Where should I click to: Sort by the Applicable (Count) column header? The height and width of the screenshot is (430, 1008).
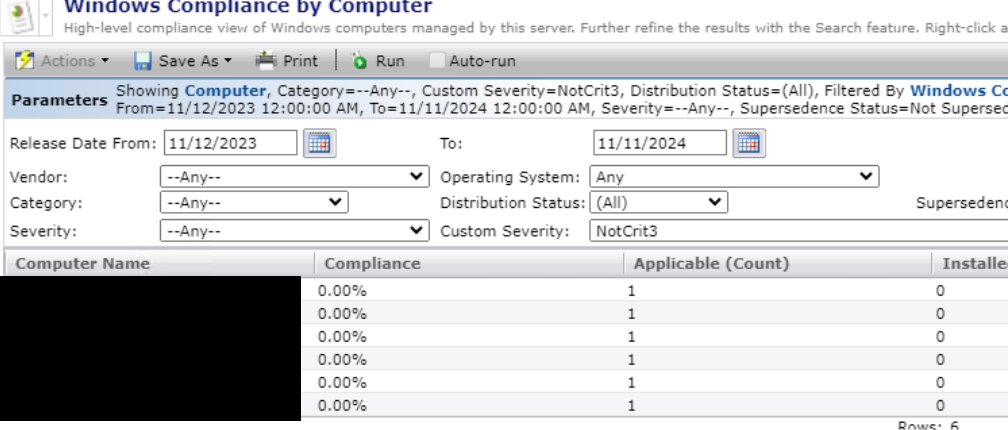click(x=711, y=264)
